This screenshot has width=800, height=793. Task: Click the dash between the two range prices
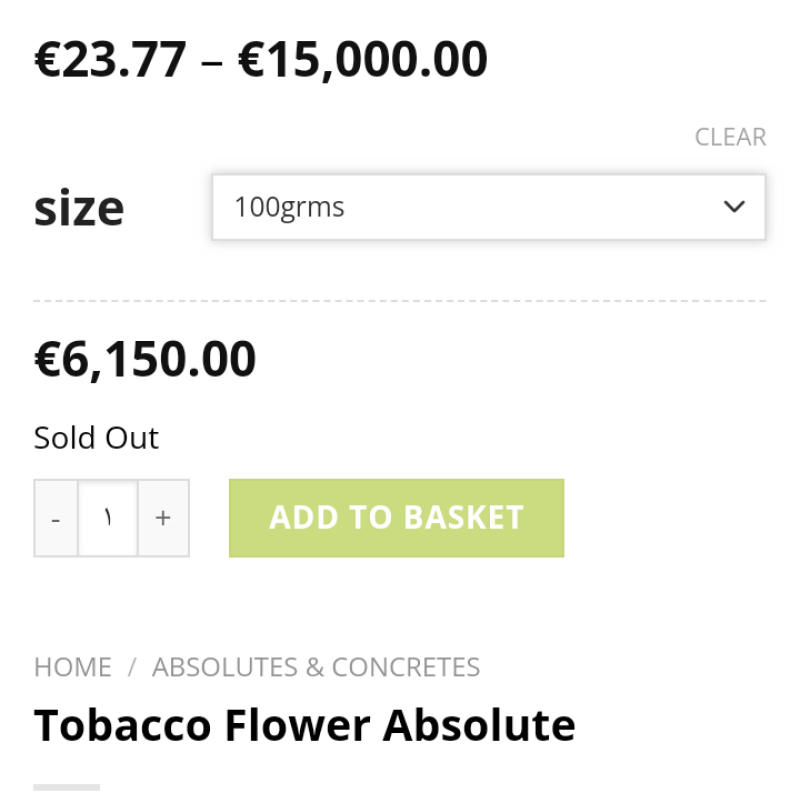(211, 62)
